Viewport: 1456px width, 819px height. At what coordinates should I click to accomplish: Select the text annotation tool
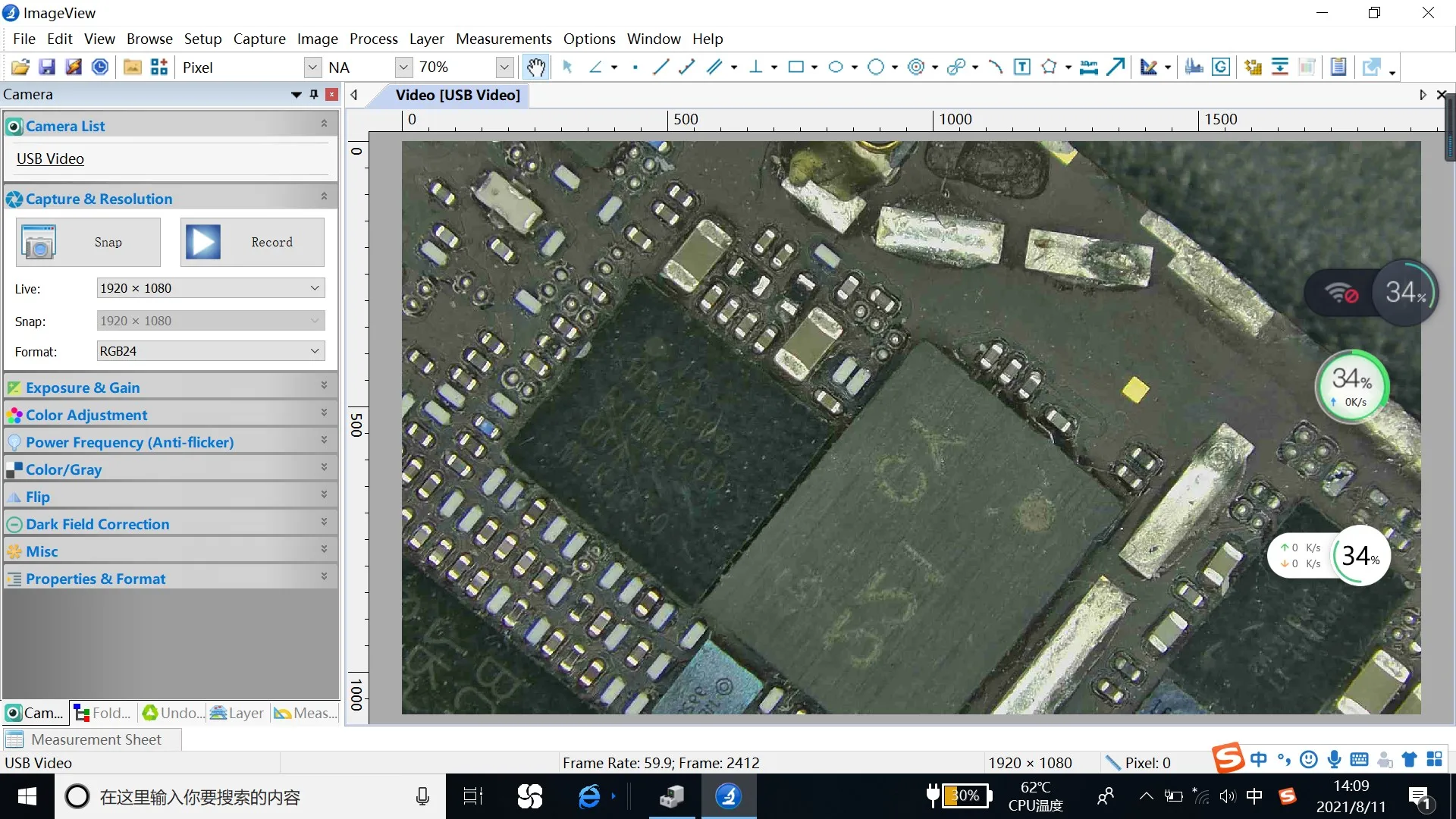point(1022,67)
